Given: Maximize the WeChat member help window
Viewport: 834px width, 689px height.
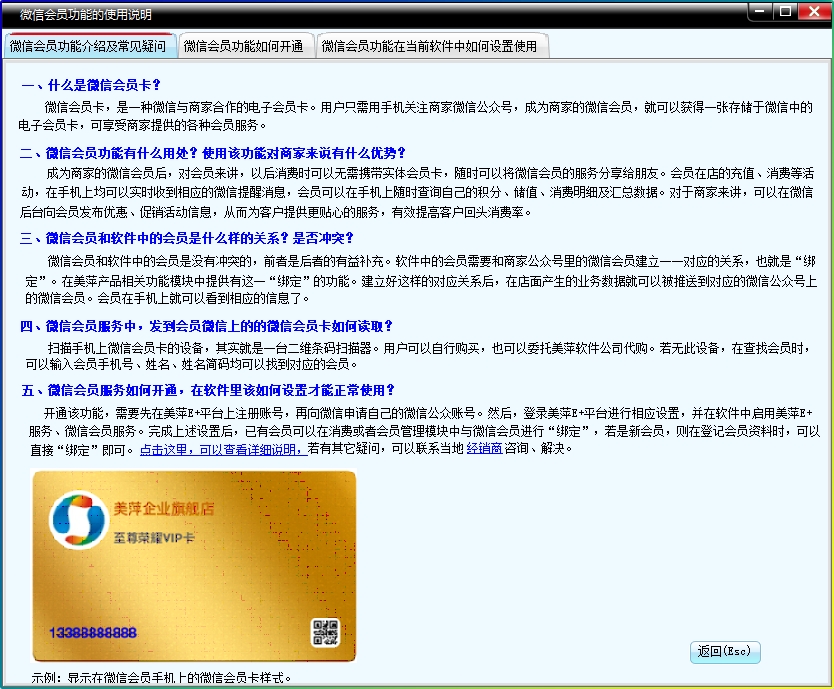Looking at the screenshot, I should (785, 11).
